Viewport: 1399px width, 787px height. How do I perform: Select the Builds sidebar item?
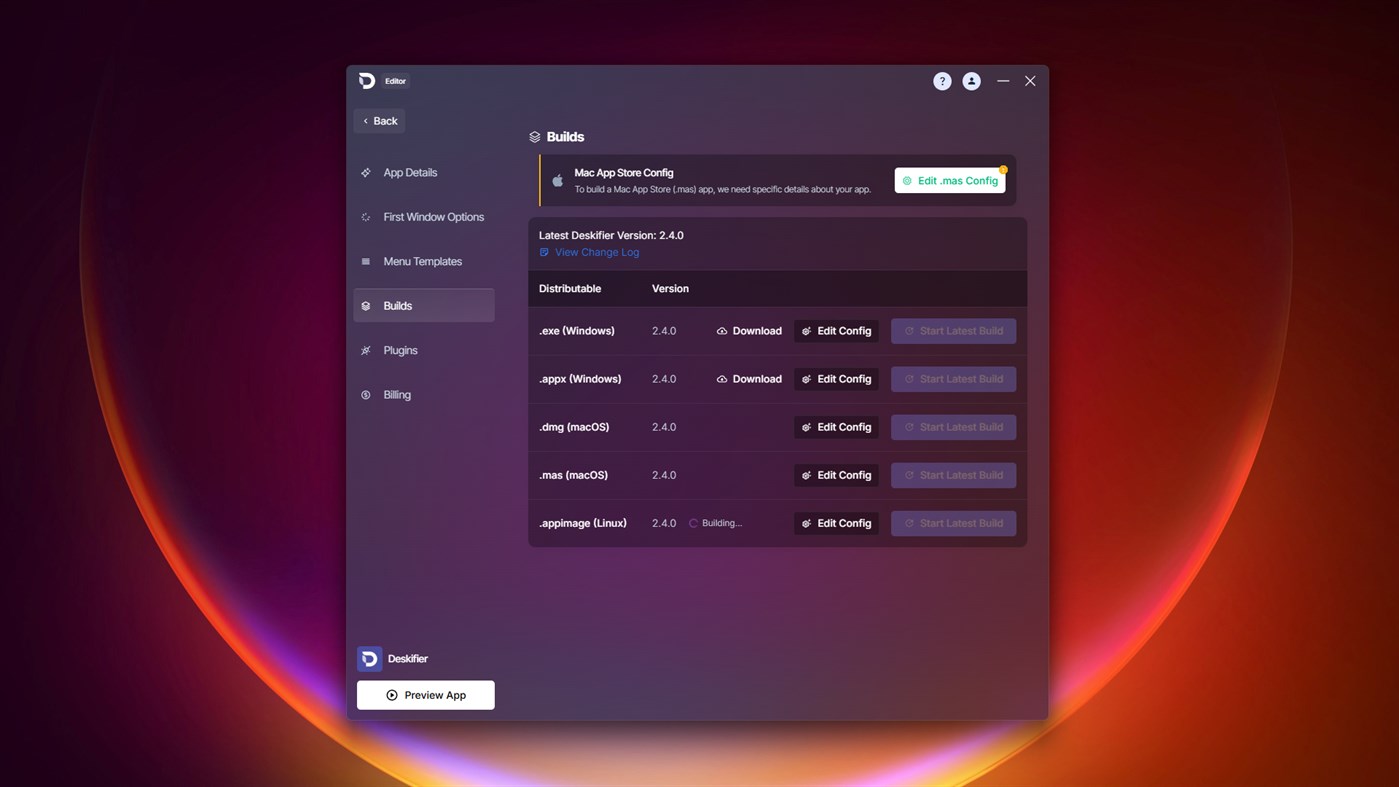(424, 306)
